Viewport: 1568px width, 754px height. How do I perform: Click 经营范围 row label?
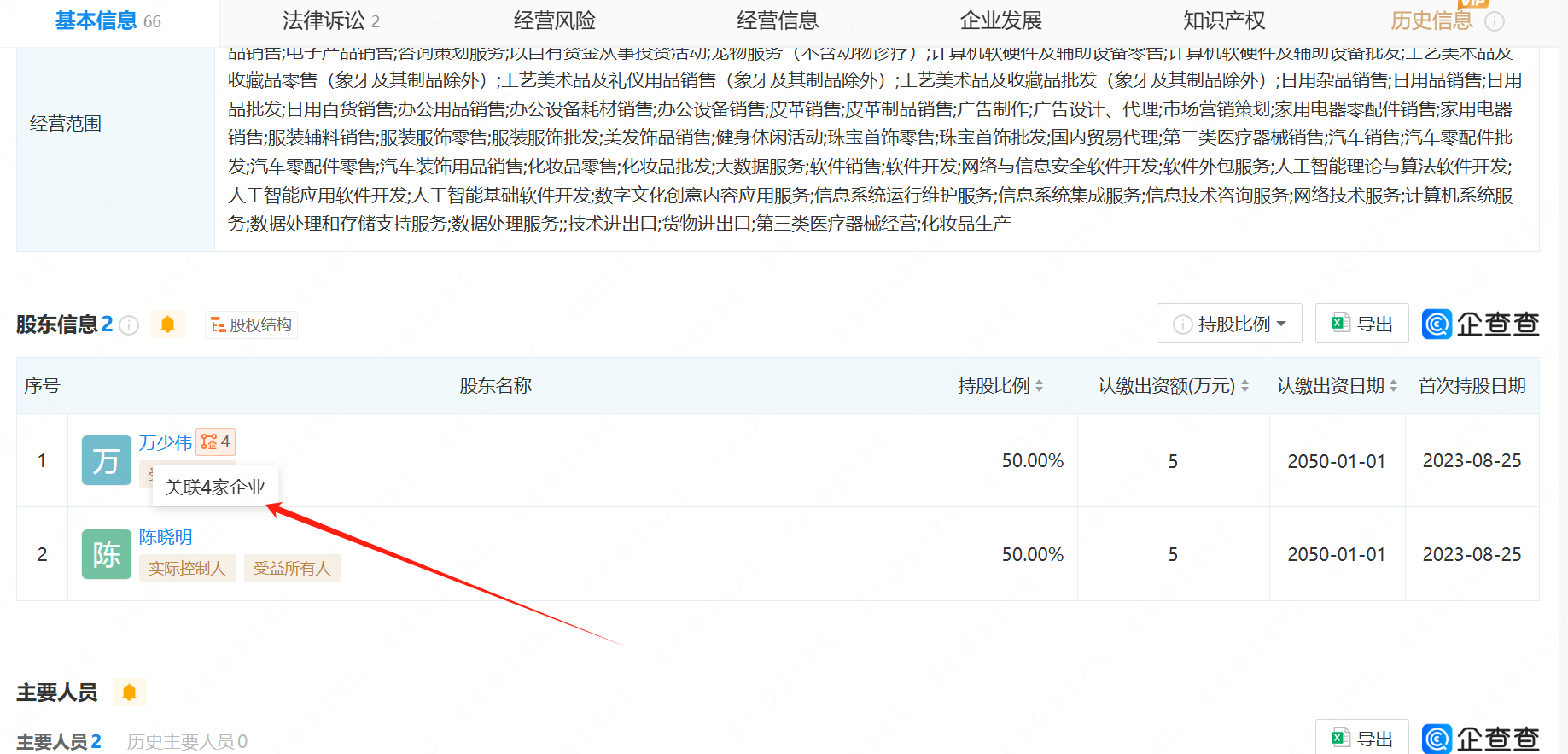(x=66, y=124)
